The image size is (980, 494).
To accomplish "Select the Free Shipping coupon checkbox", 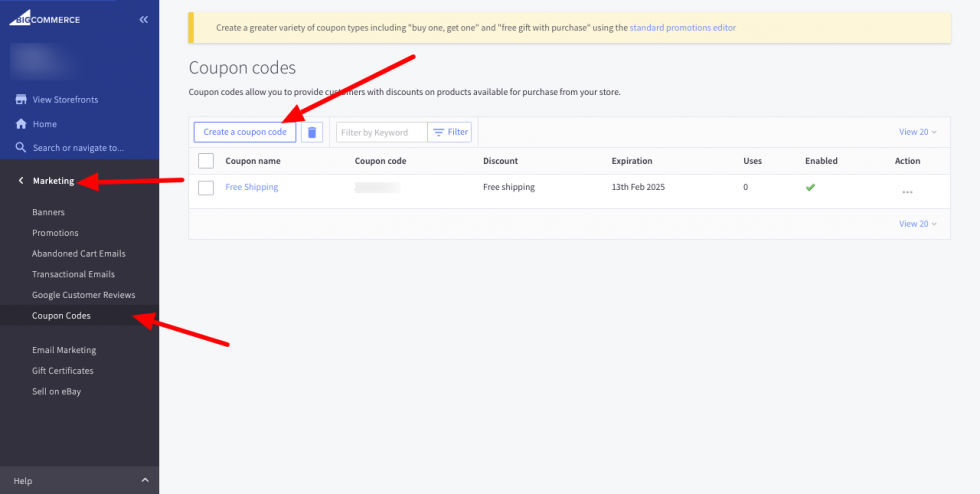I will (206, 188).
